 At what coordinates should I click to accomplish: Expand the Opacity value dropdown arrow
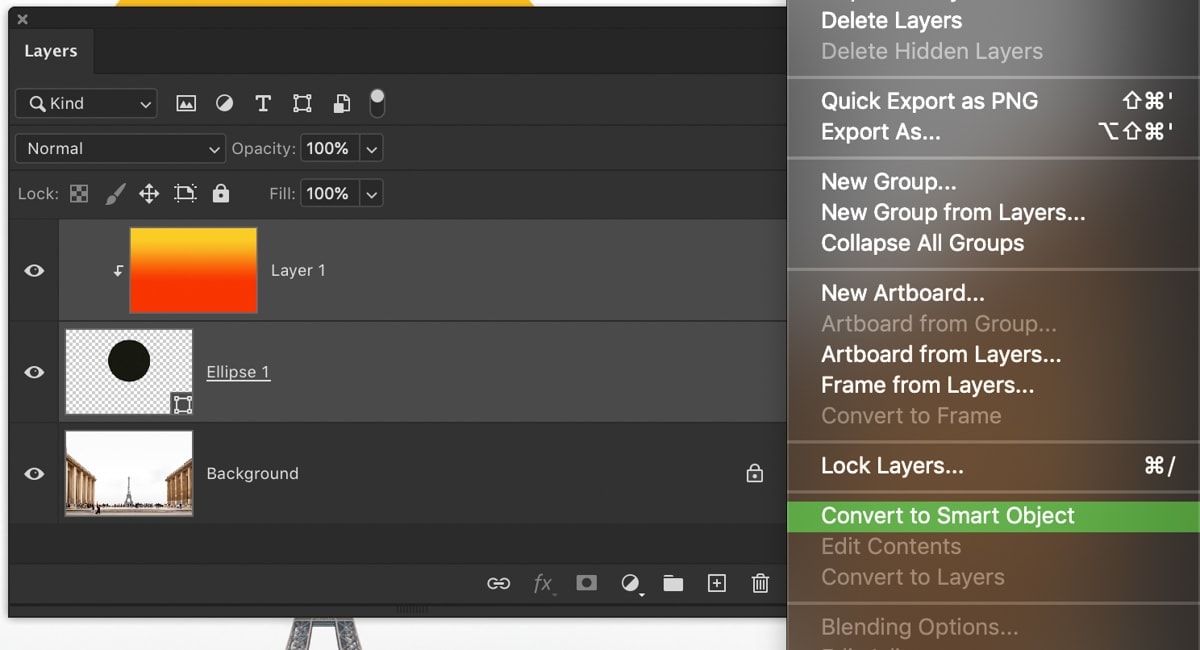(x=372, y=149)
